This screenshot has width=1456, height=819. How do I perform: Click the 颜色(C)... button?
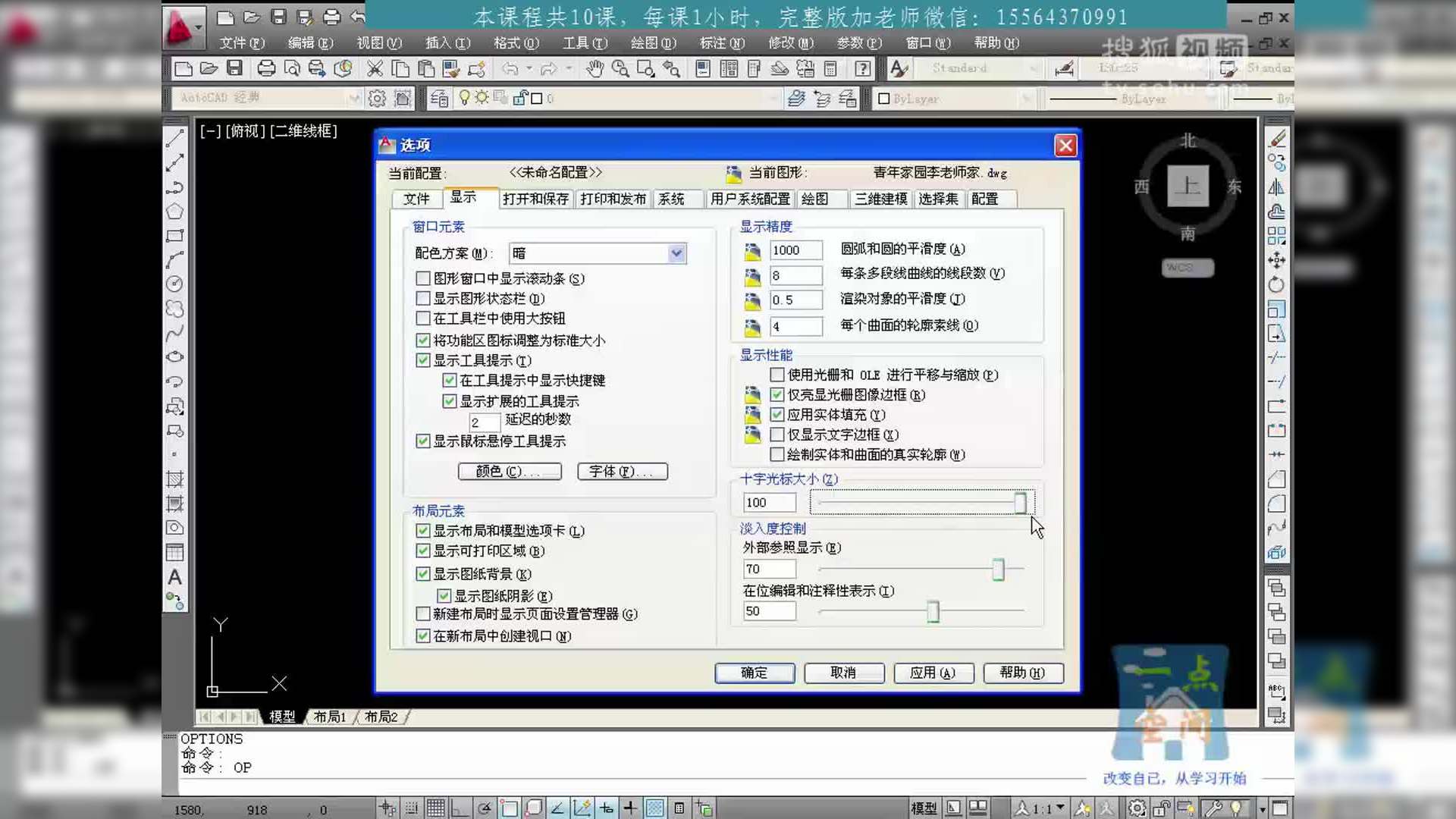509,471
